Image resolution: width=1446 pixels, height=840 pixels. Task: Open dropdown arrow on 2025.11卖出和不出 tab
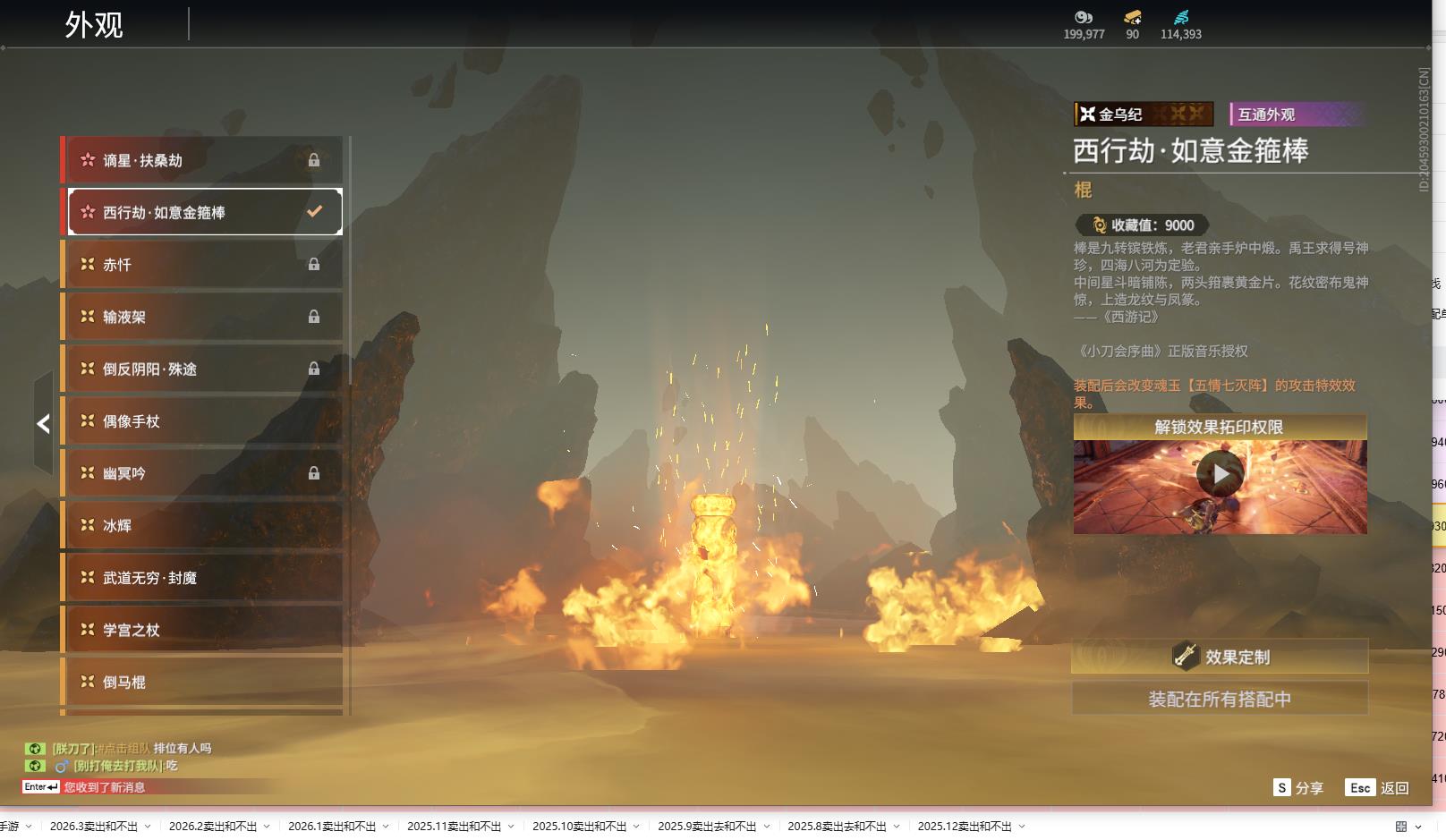(x=511, y=827)
